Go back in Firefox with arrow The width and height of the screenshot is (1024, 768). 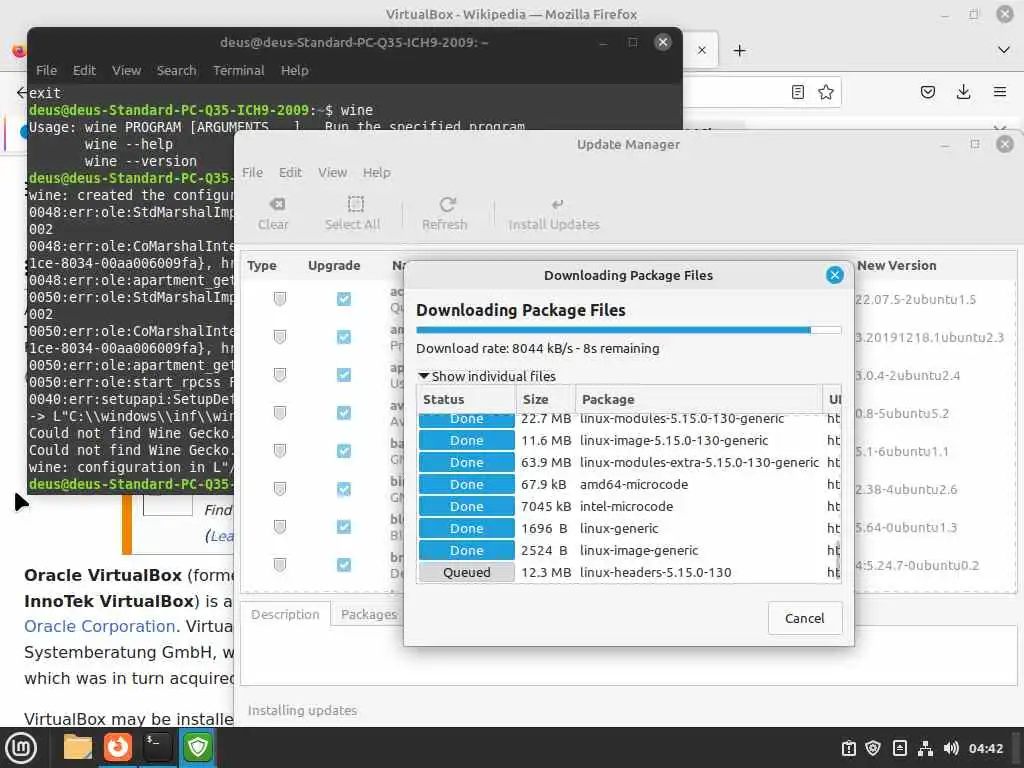[x=22, y=92]
